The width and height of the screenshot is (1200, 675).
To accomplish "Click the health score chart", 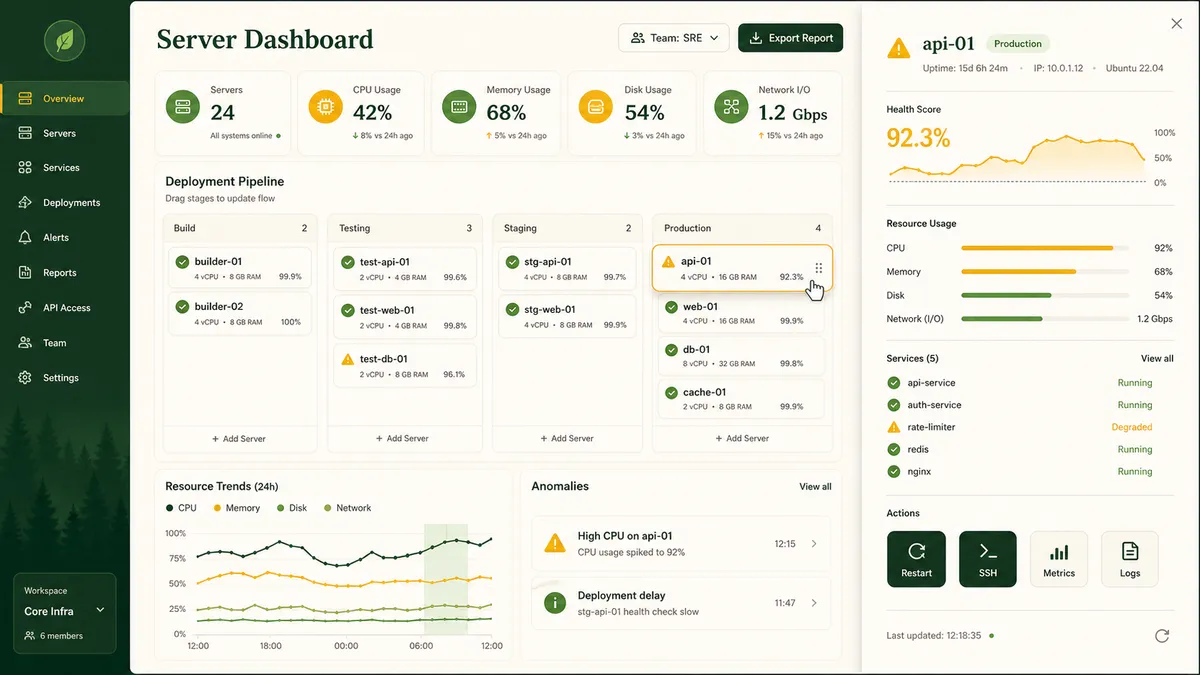I will (x=1018, y=158).
